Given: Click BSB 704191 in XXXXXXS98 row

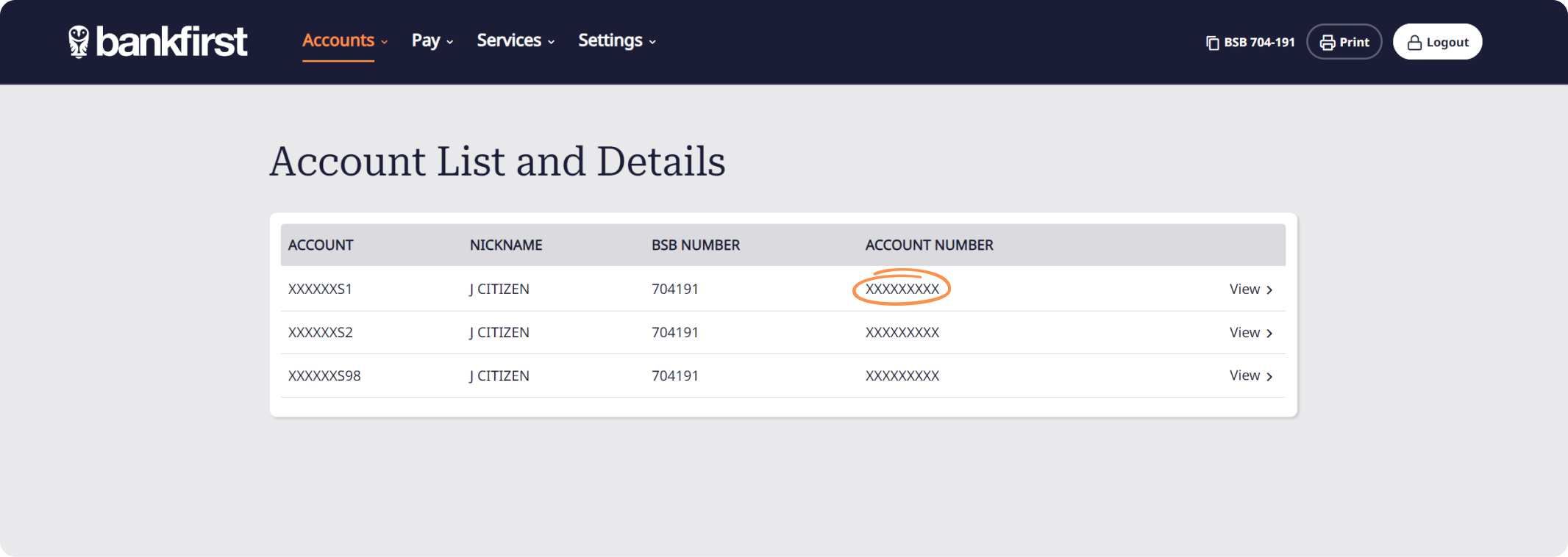Looking at the screenshot, I should [x=675, y=375].
